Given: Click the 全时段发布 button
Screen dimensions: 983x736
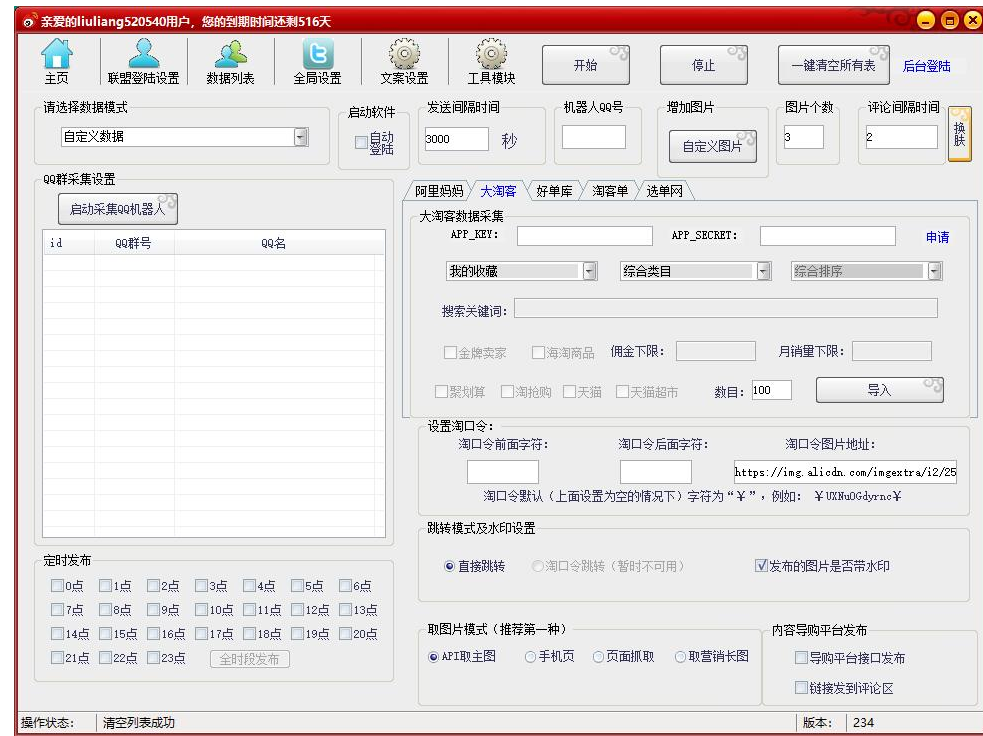Looking at the screenshot, I should (250, 659).
